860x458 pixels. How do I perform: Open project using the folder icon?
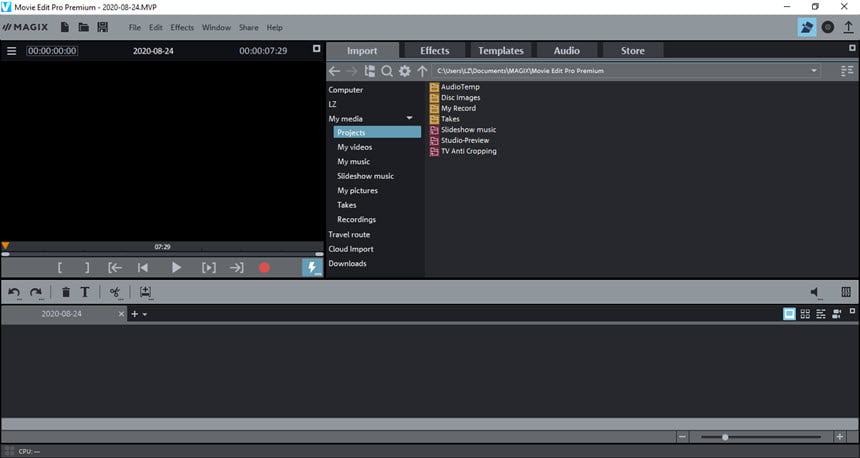[x=83, y=27]
